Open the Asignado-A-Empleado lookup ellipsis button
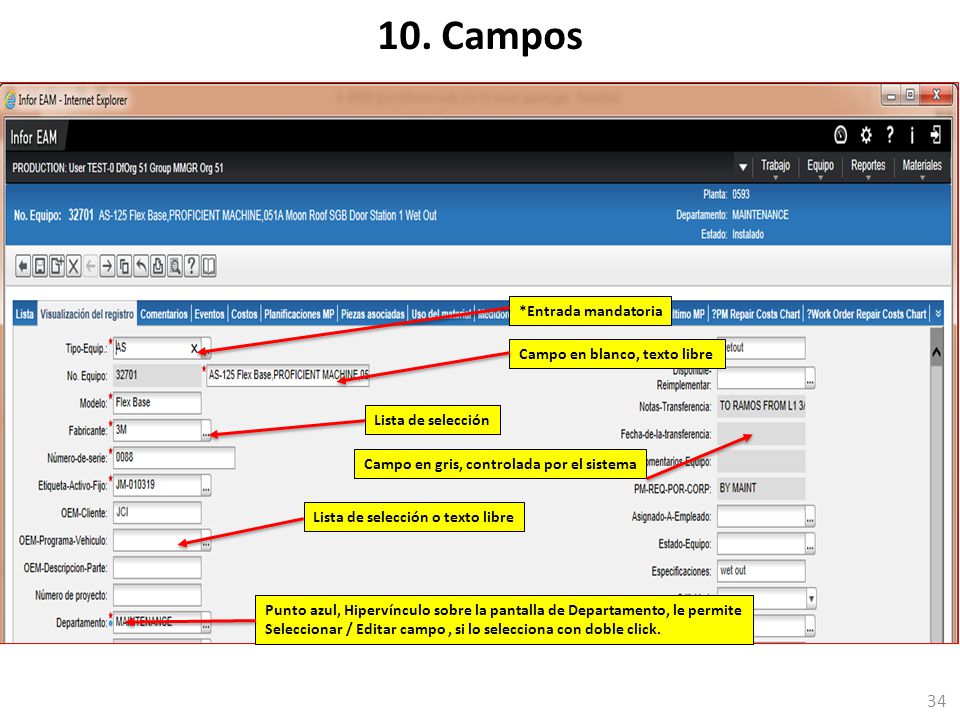The image size is (960, 720). click(810, 516)
